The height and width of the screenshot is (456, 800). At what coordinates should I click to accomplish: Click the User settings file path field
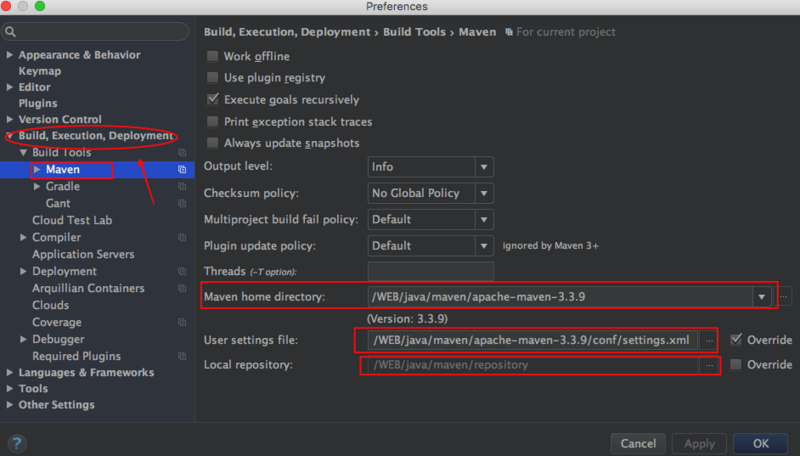coord(532,340)
